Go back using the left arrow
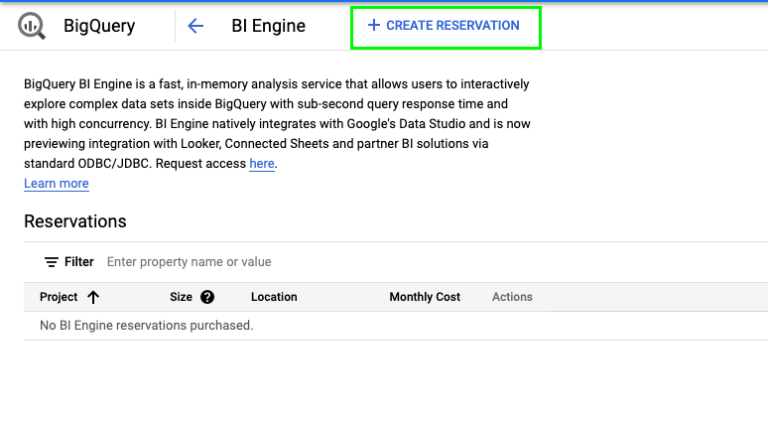Viewport: 768px width, 426px height. 196,26
